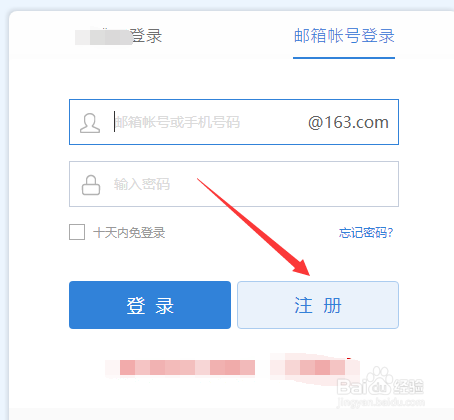This screenshot has width=454, height=420.
Task: Click the wider blurred pink link at bottom
Action: click(180, 368)
